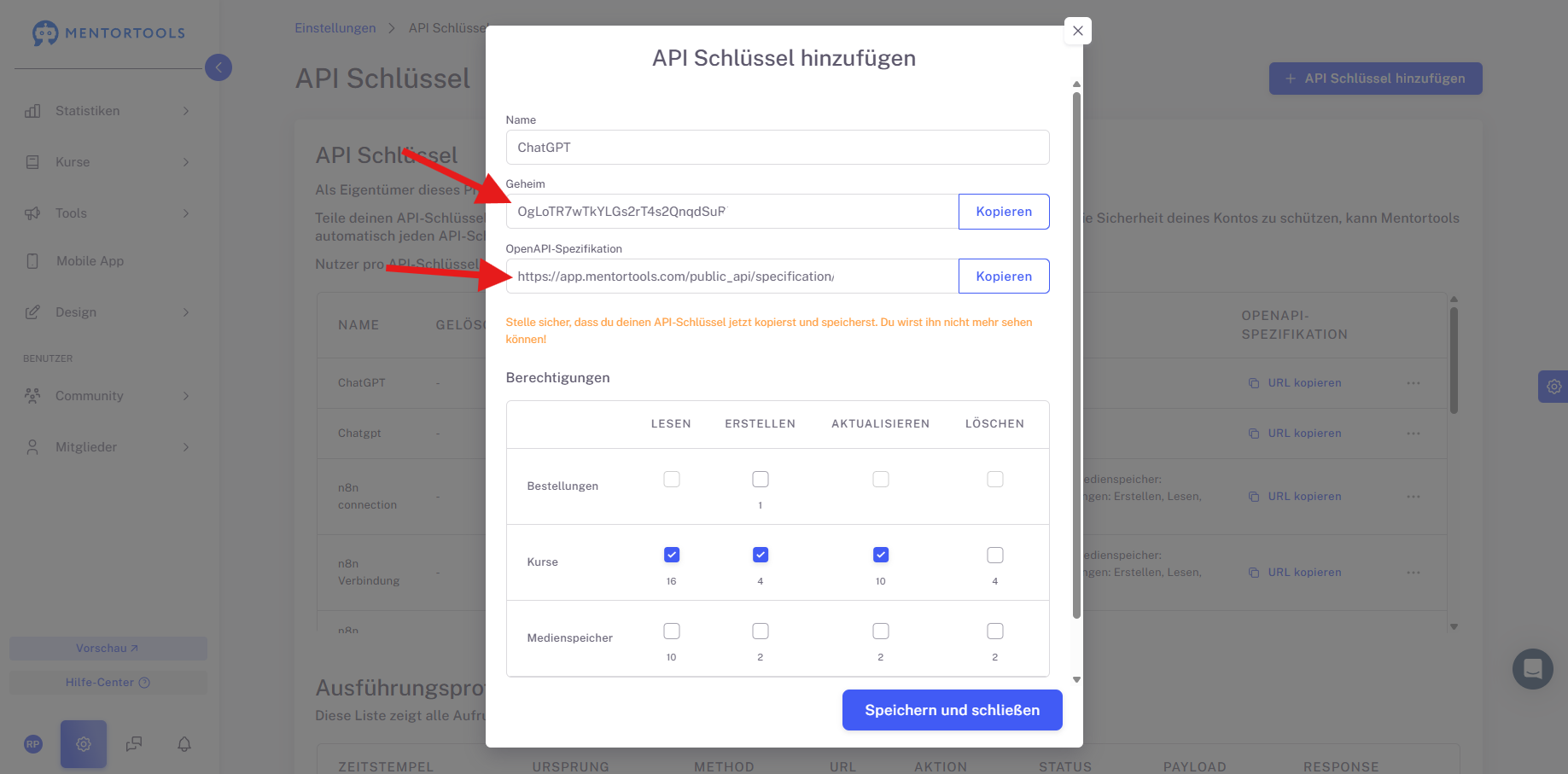Expand the Community sidebar section
The image size is (1568, 774).
pos(108,396)
